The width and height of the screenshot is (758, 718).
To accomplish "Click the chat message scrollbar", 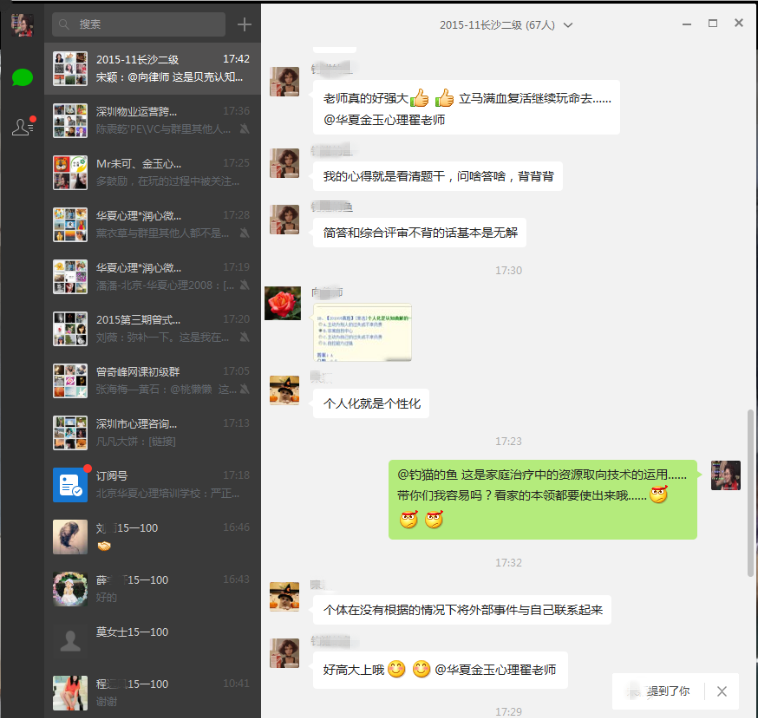I will 751,490.
